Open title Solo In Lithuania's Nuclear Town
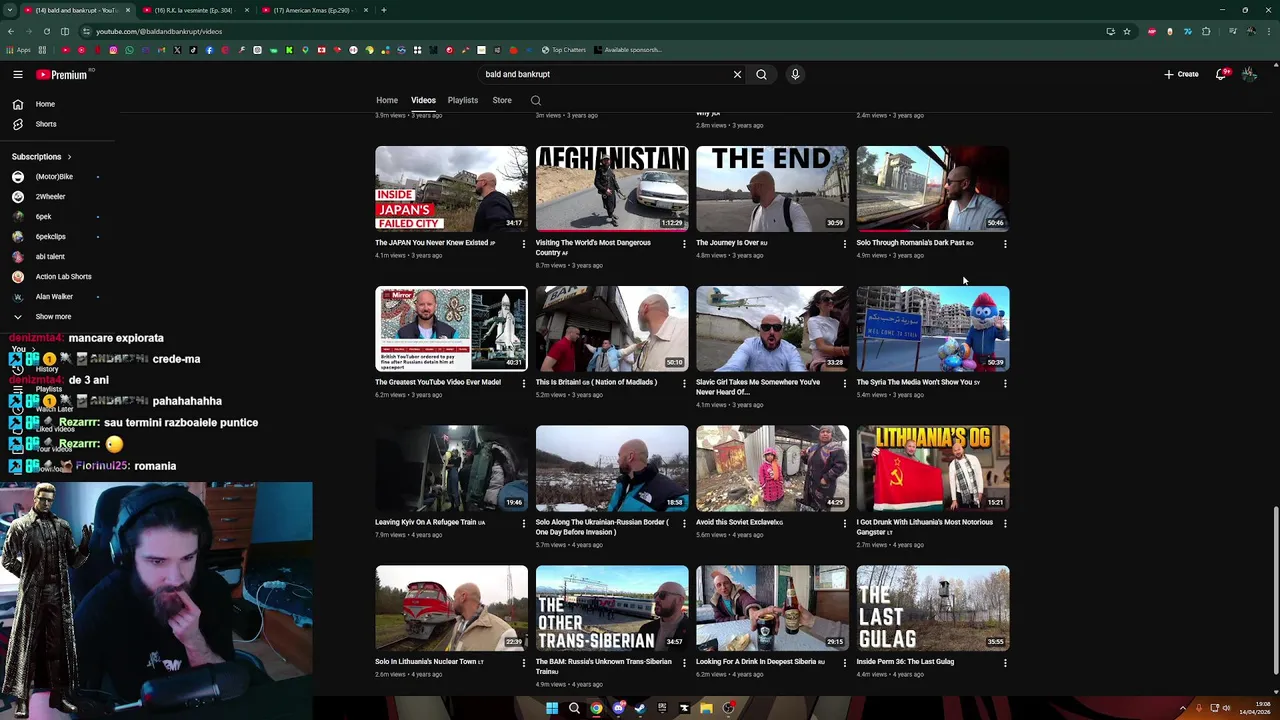This screenshot has width=1280, height=720. coord(429,662)
